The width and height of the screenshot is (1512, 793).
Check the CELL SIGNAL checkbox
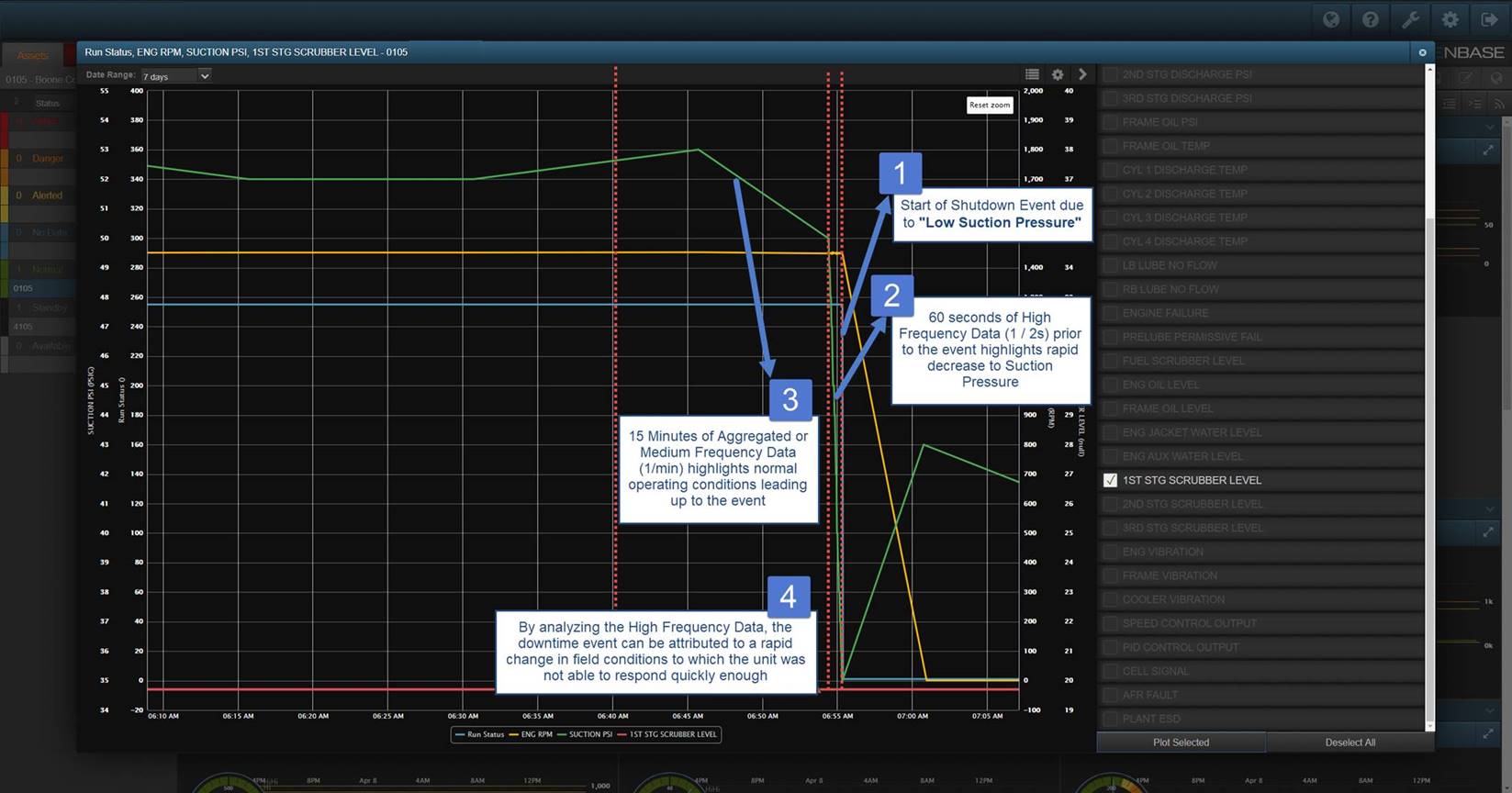(1110, 671)
